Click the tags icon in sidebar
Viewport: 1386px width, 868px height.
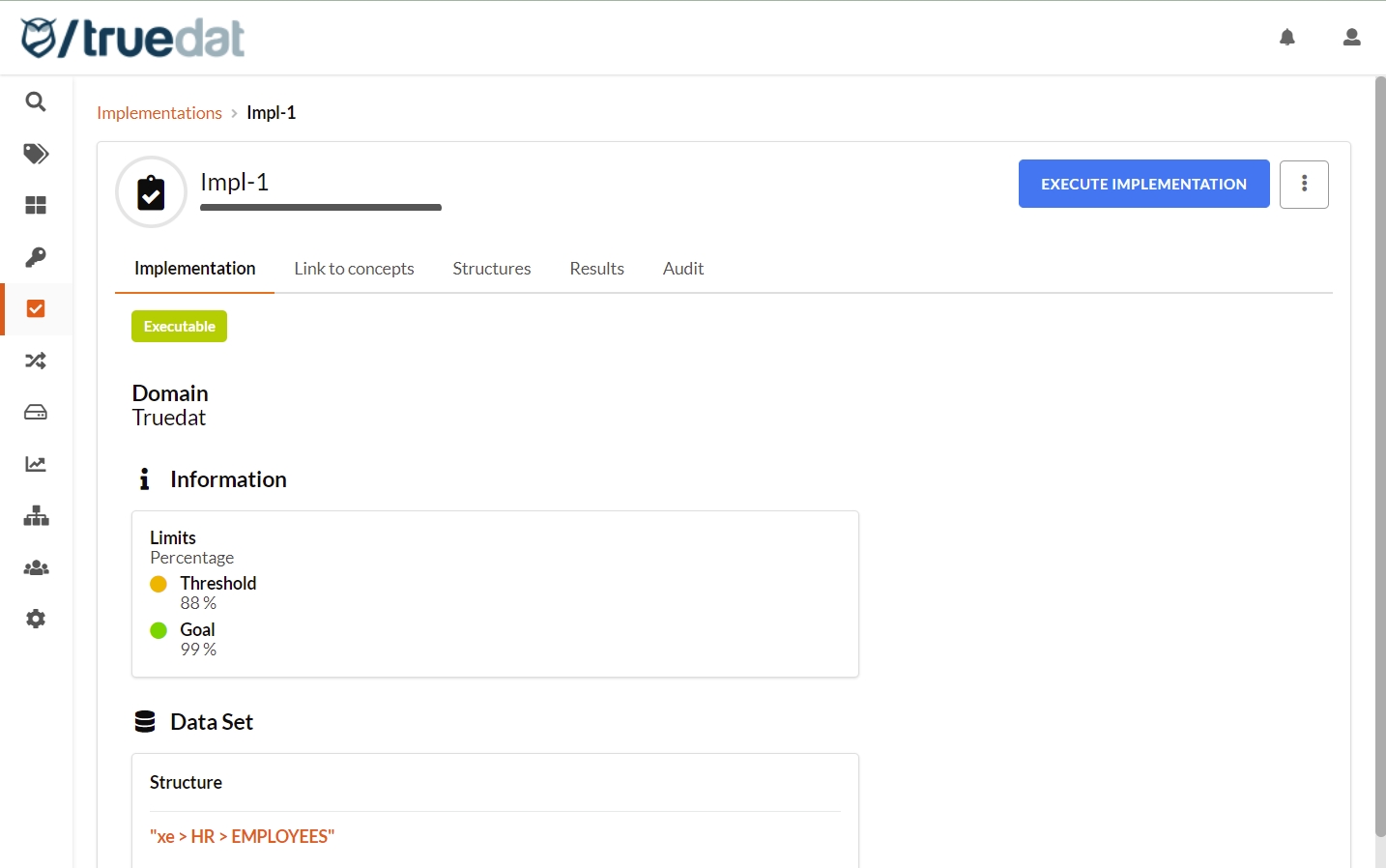pyautogui.click(x=36, y=154)
